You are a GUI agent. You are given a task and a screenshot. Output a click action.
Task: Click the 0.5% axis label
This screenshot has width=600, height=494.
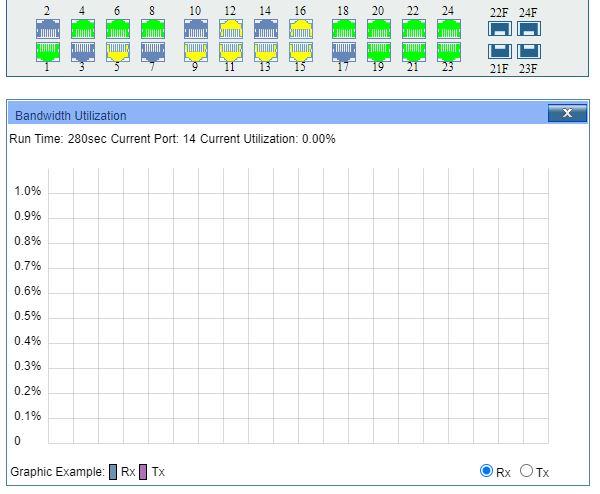[28, 316]
